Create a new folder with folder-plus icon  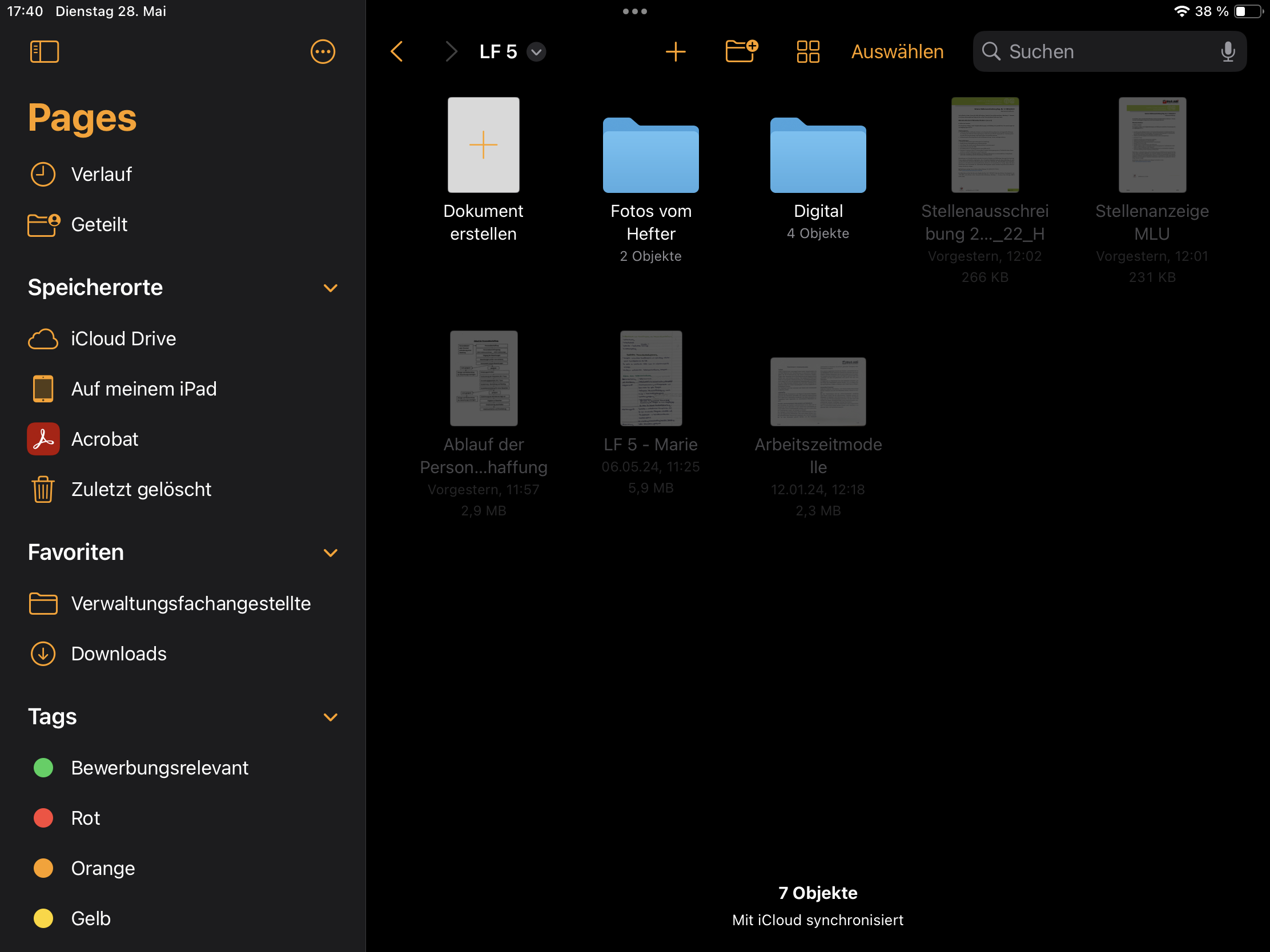click(741, 51)
